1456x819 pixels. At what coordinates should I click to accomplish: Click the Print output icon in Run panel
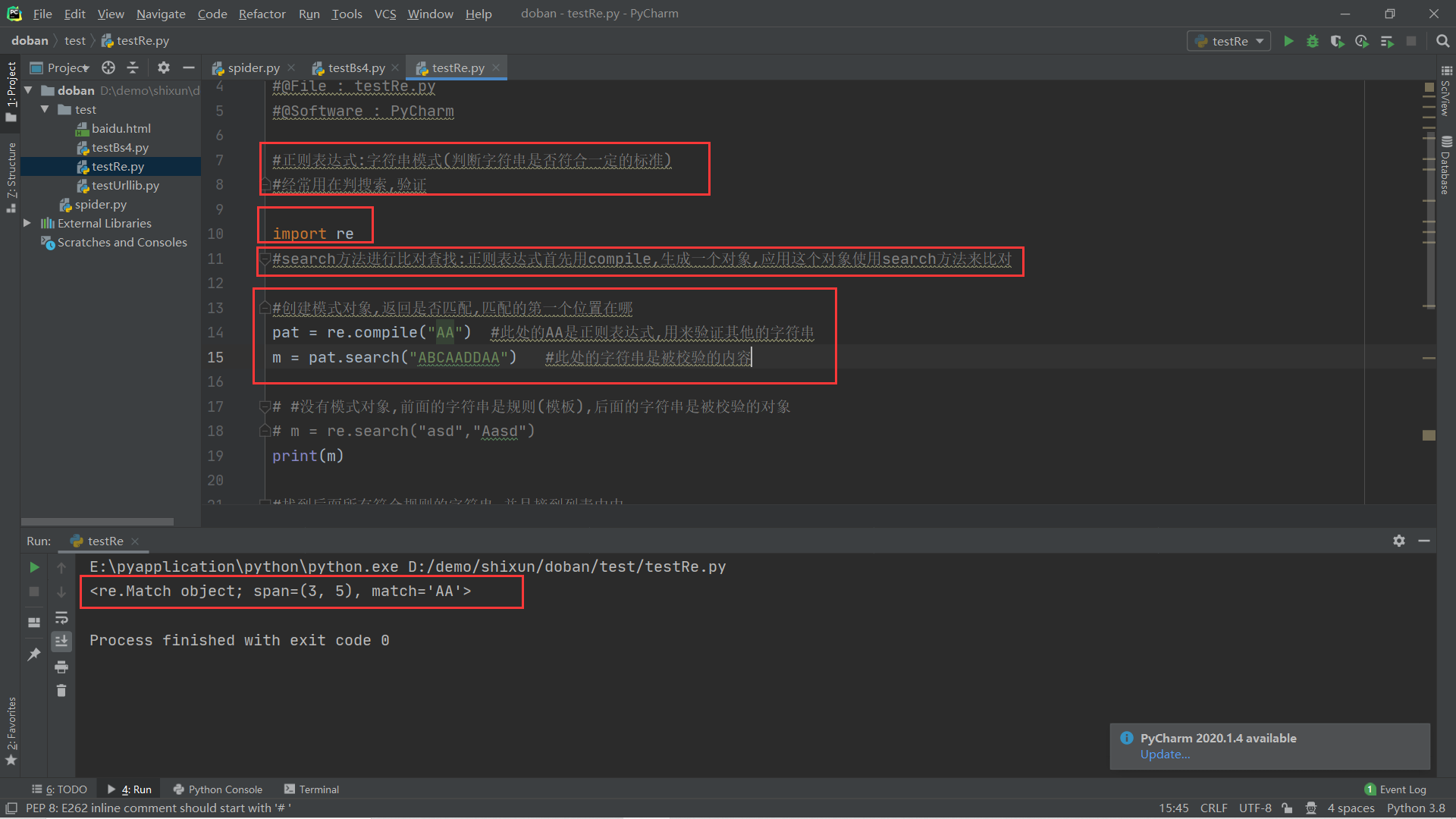coord(61,667)
